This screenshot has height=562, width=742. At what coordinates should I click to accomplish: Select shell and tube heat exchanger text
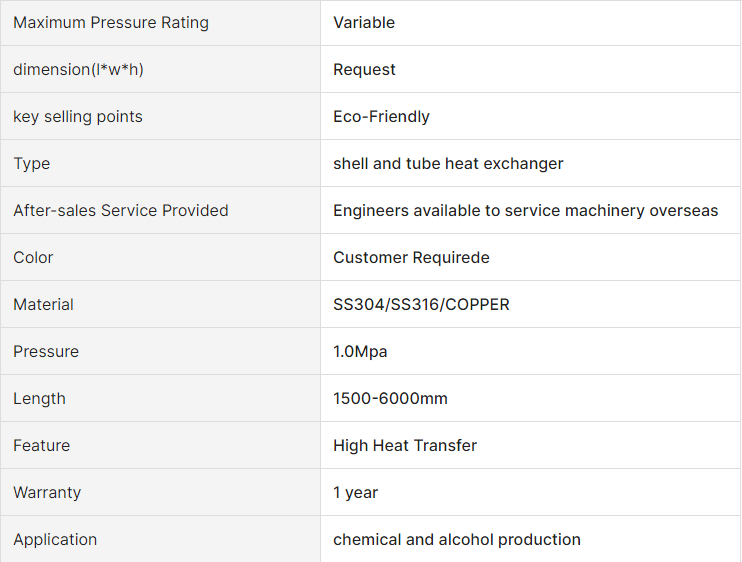tap(448, 164)
